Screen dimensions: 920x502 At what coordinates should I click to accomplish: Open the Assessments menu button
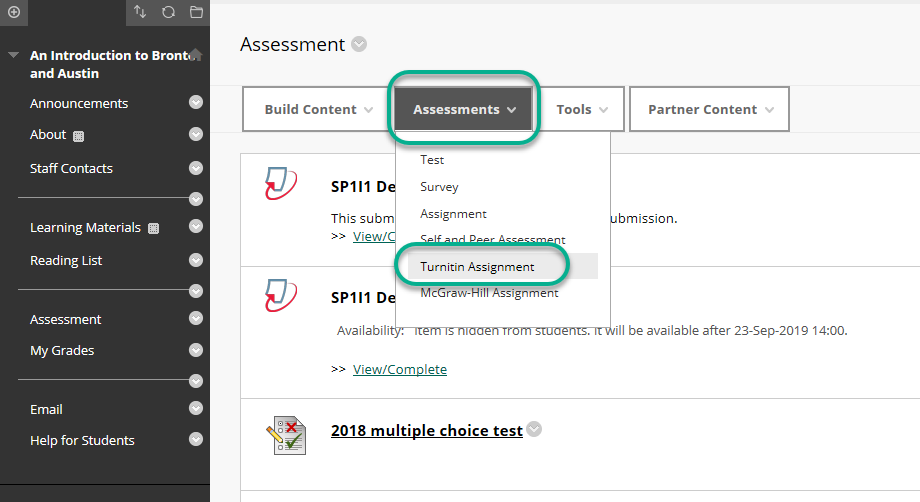[464, 110]
